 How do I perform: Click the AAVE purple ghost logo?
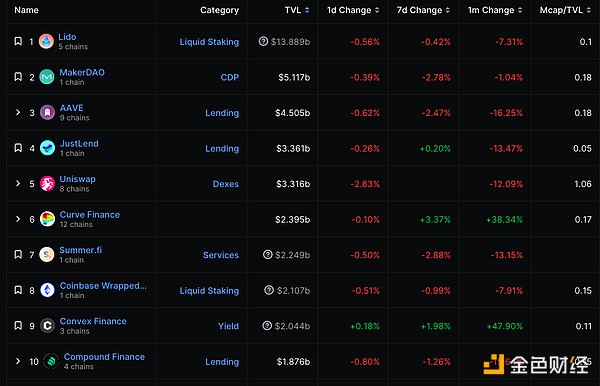pos(47,112)
